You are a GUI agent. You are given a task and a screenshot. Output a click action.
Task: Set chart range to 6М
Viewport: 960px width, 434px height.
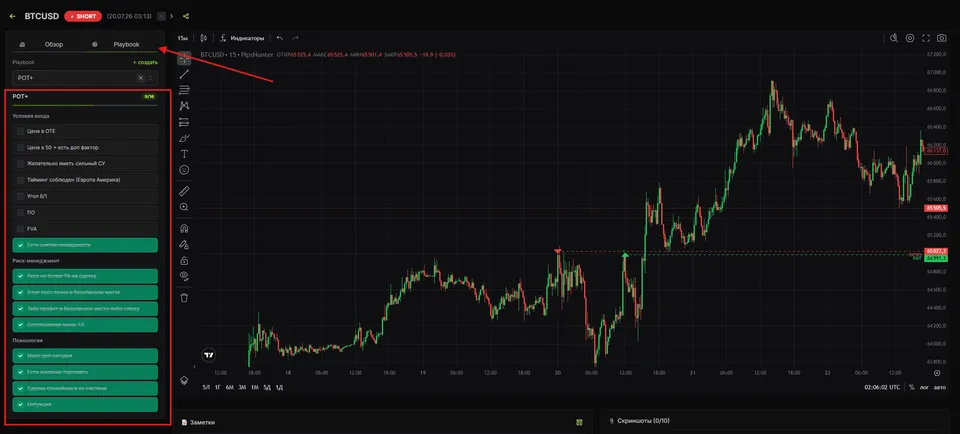230,387
